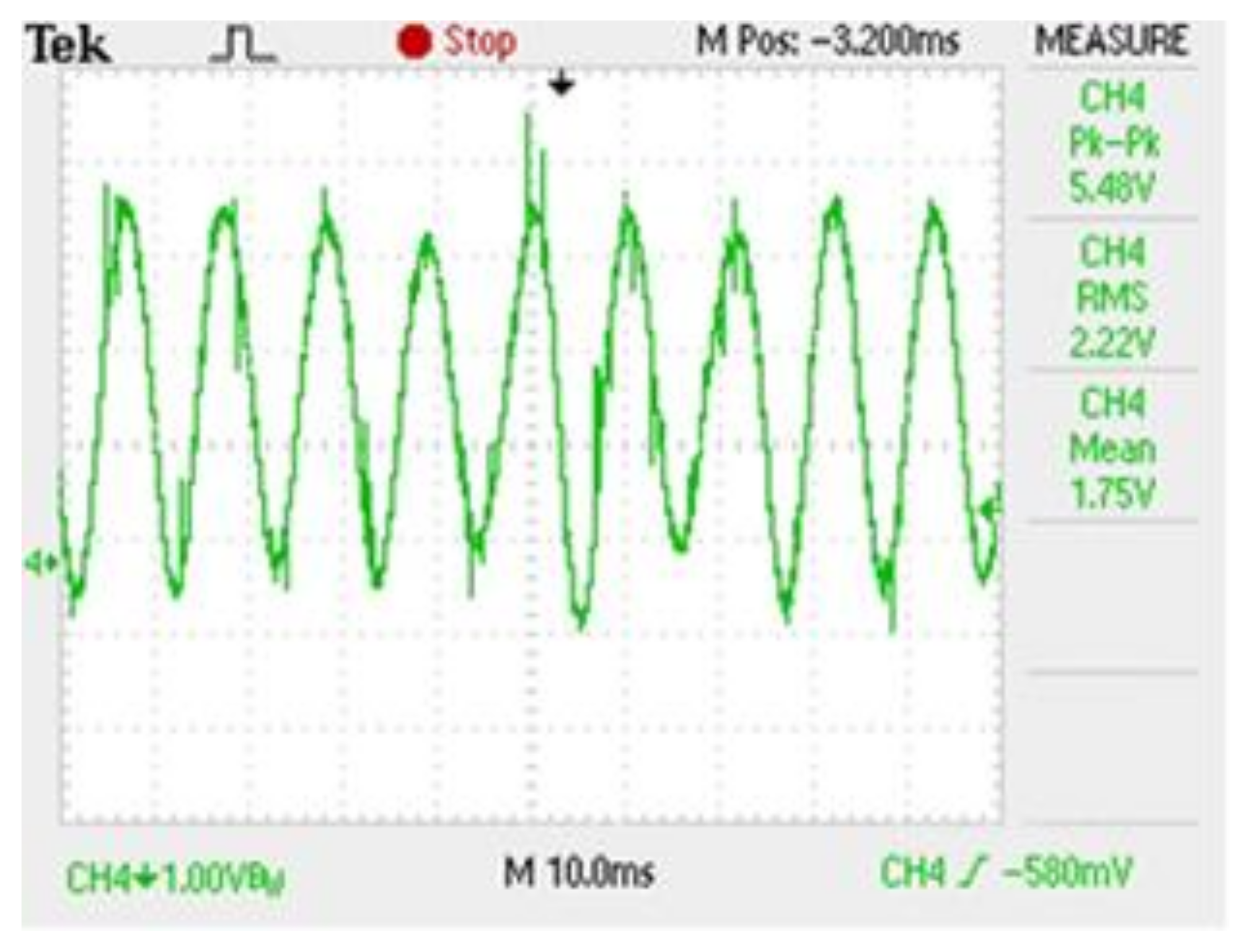The height and width of the screenshot is (952, 1247).
Task: Select the CH4 Pk-Pk measurement slot
Action: coord(1113,144)
